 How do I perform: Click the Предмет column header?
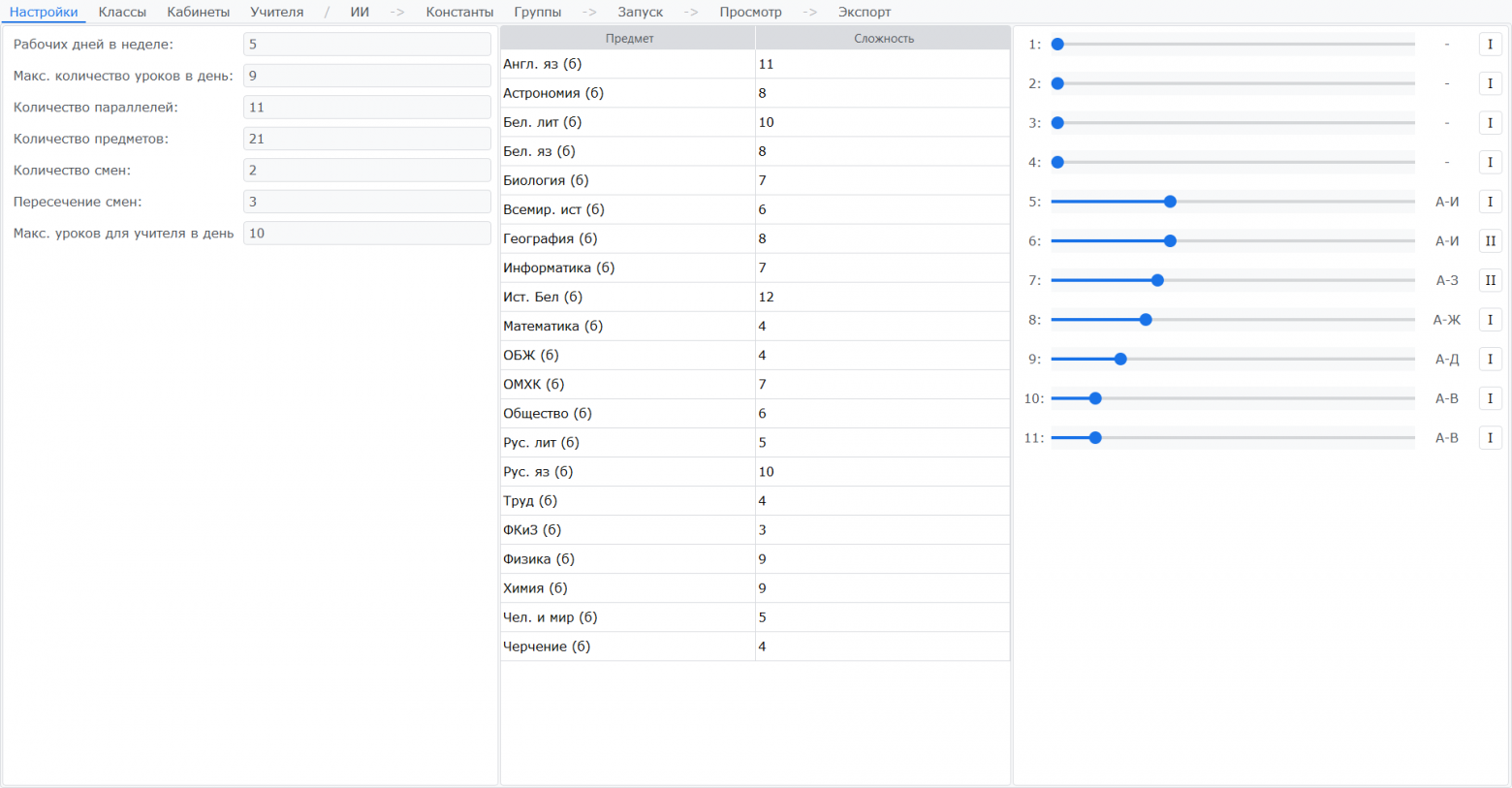628,39
